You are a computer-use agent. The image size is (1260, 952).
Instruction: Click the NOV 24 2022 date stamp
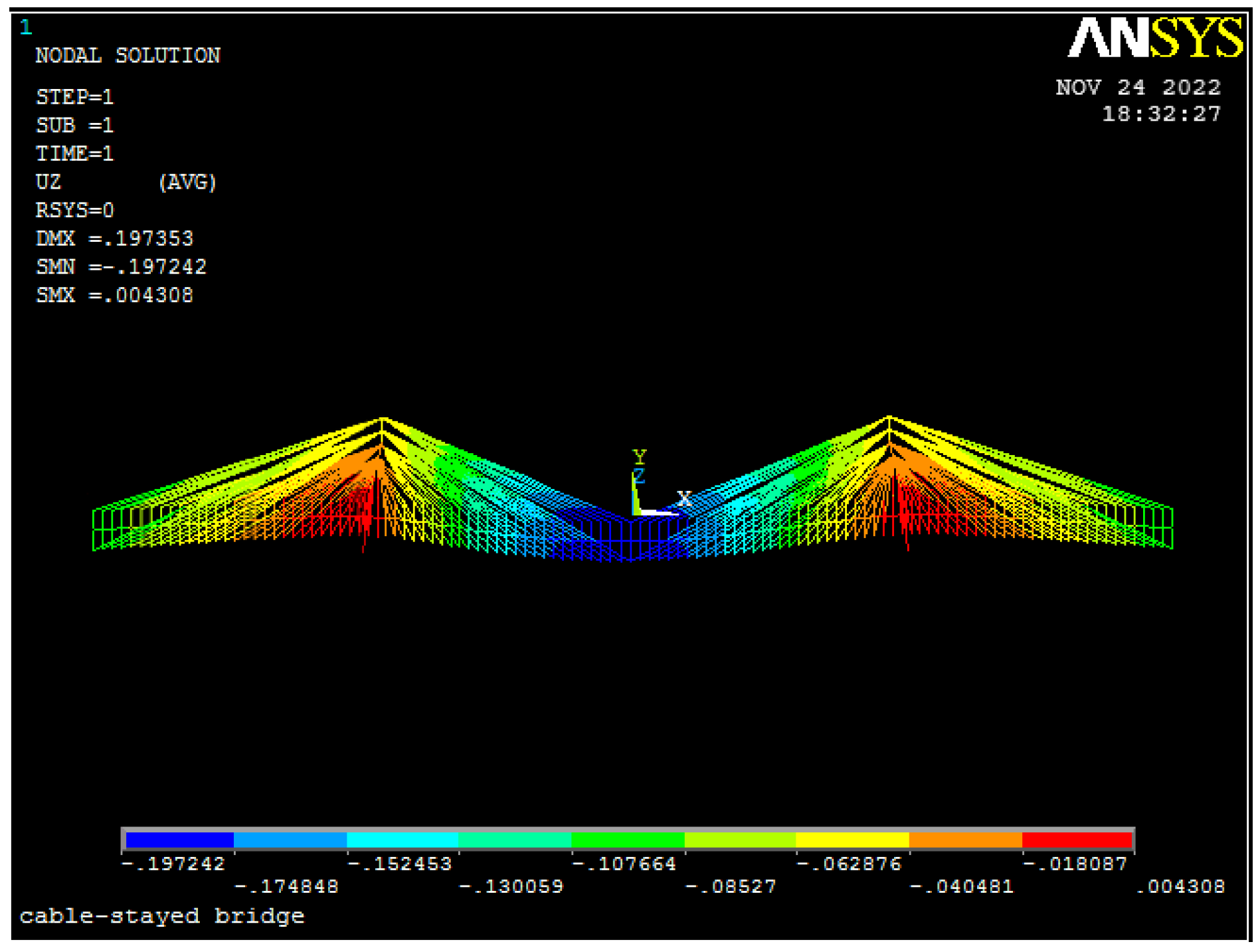coord(1138,87)
